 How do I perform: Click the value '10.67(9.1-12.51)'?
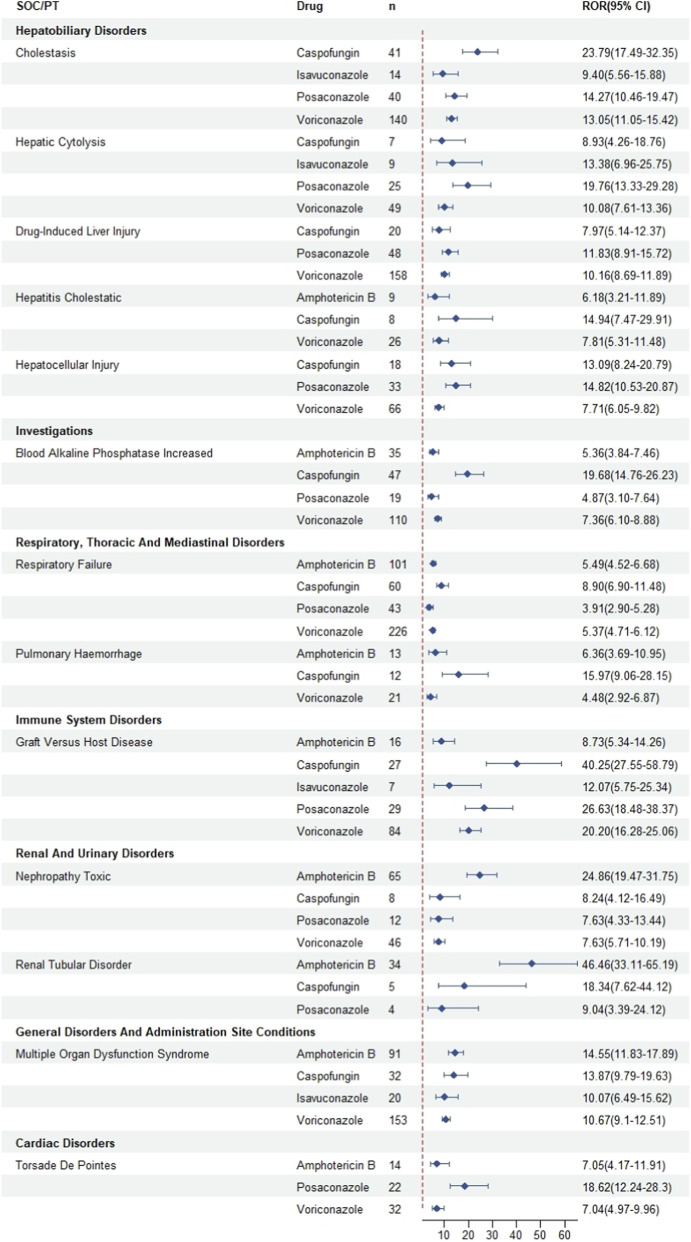[x=610, y=1119]
